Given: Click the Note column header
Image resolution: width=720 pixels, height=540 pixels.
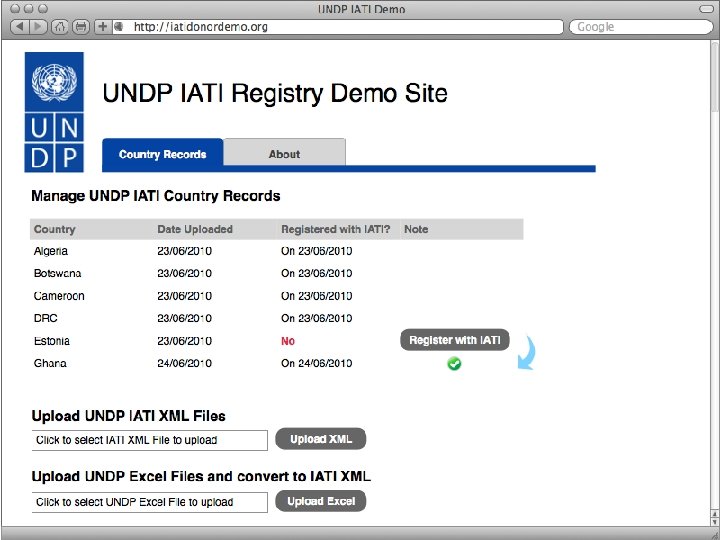Looking at the screenshot, I should pyautogui.click(x=416, y=229).
